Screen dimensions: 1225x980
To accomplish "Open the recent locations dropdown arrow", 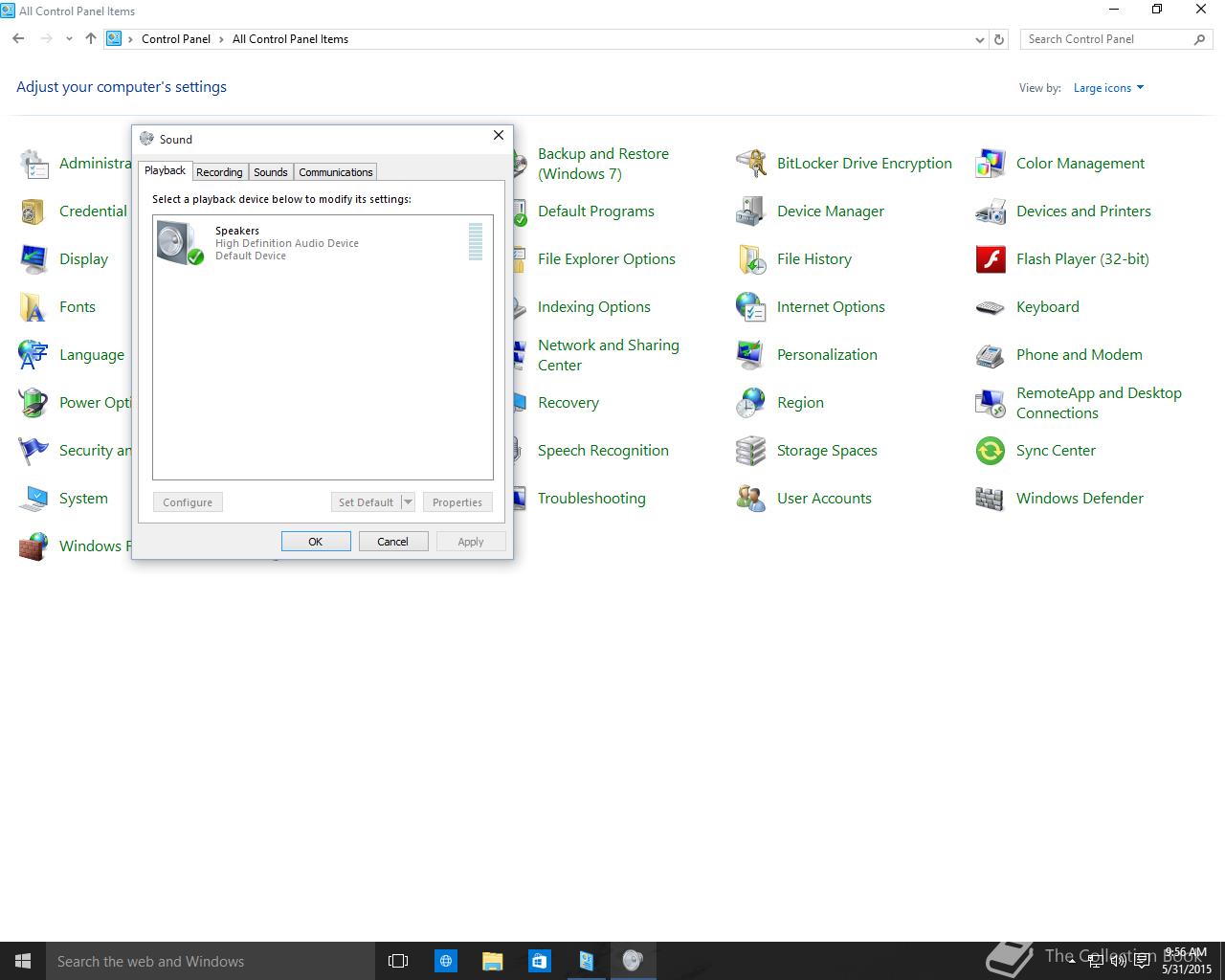I will [69, 39].
